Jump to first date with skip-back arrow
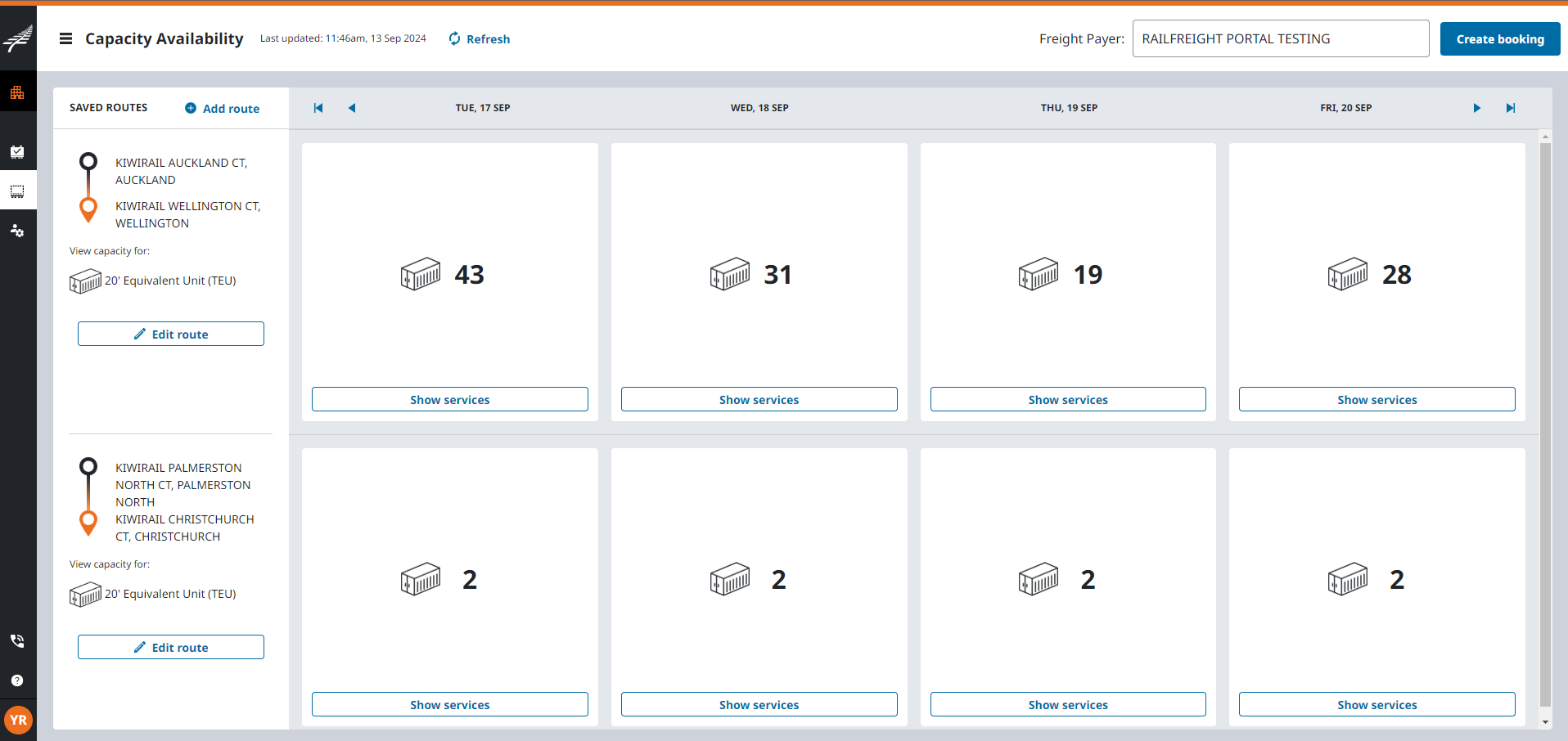Screen dimensions: 1568x741 [x=318, y=108]
